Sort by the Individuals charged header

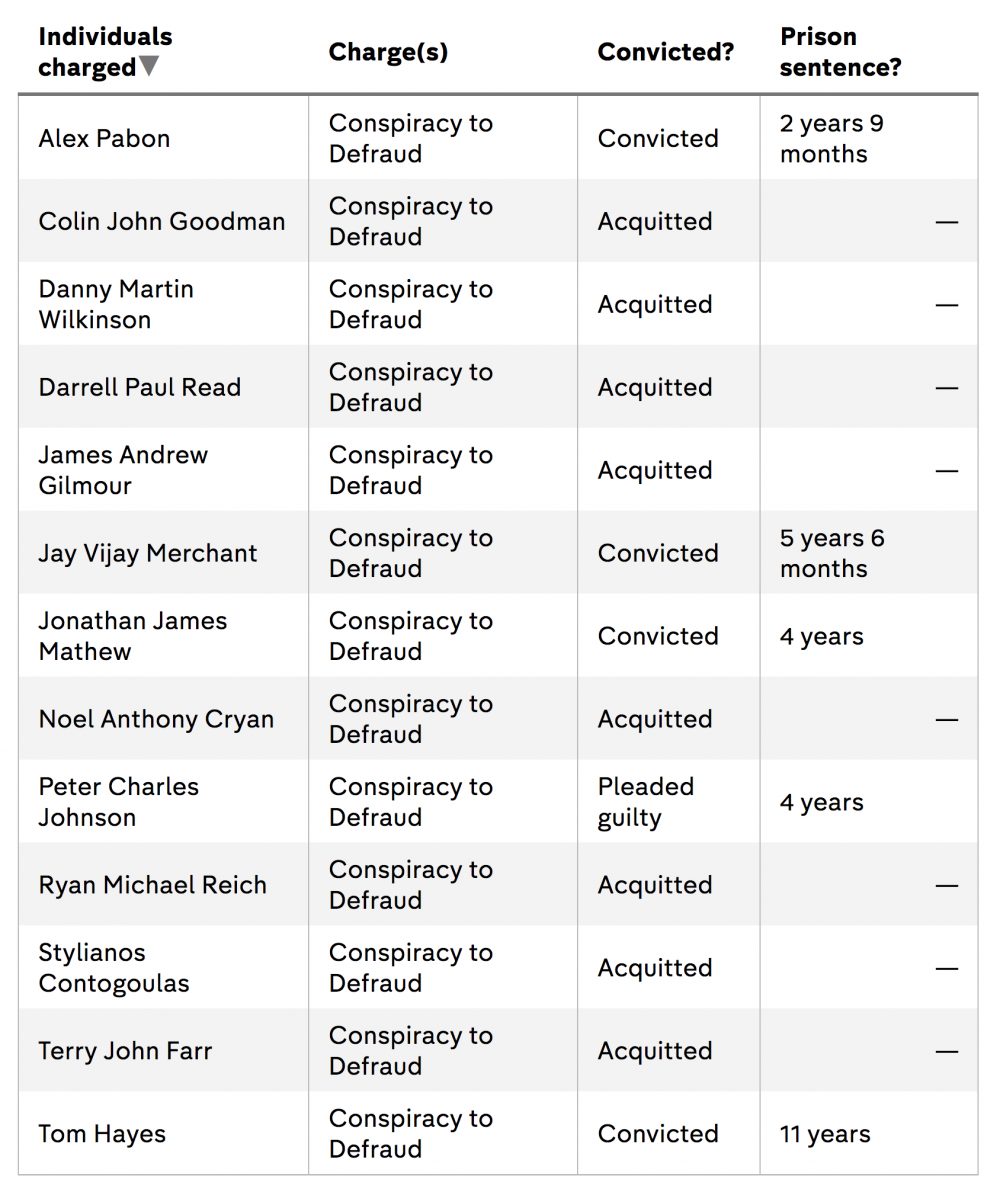pyautogui.click(x=104, y=51)
